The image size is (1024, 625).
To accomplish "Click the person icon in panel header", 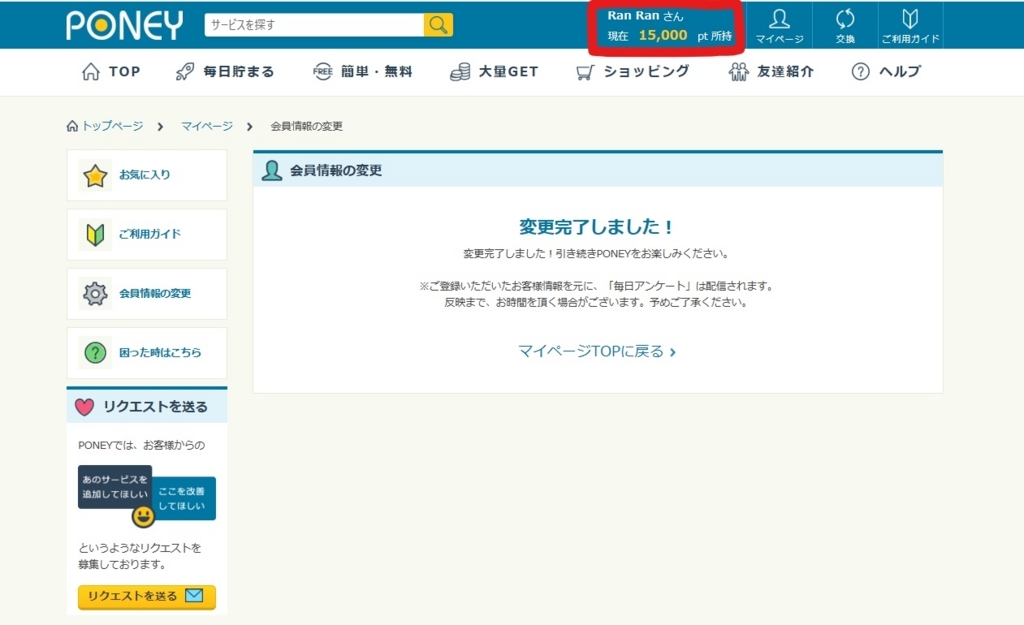I will point(272,170).
